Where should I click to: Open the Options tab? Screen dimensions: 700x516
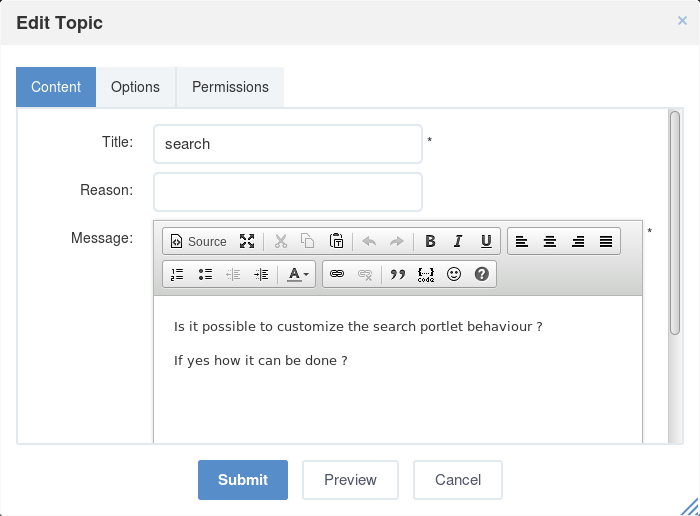(135, 87)
